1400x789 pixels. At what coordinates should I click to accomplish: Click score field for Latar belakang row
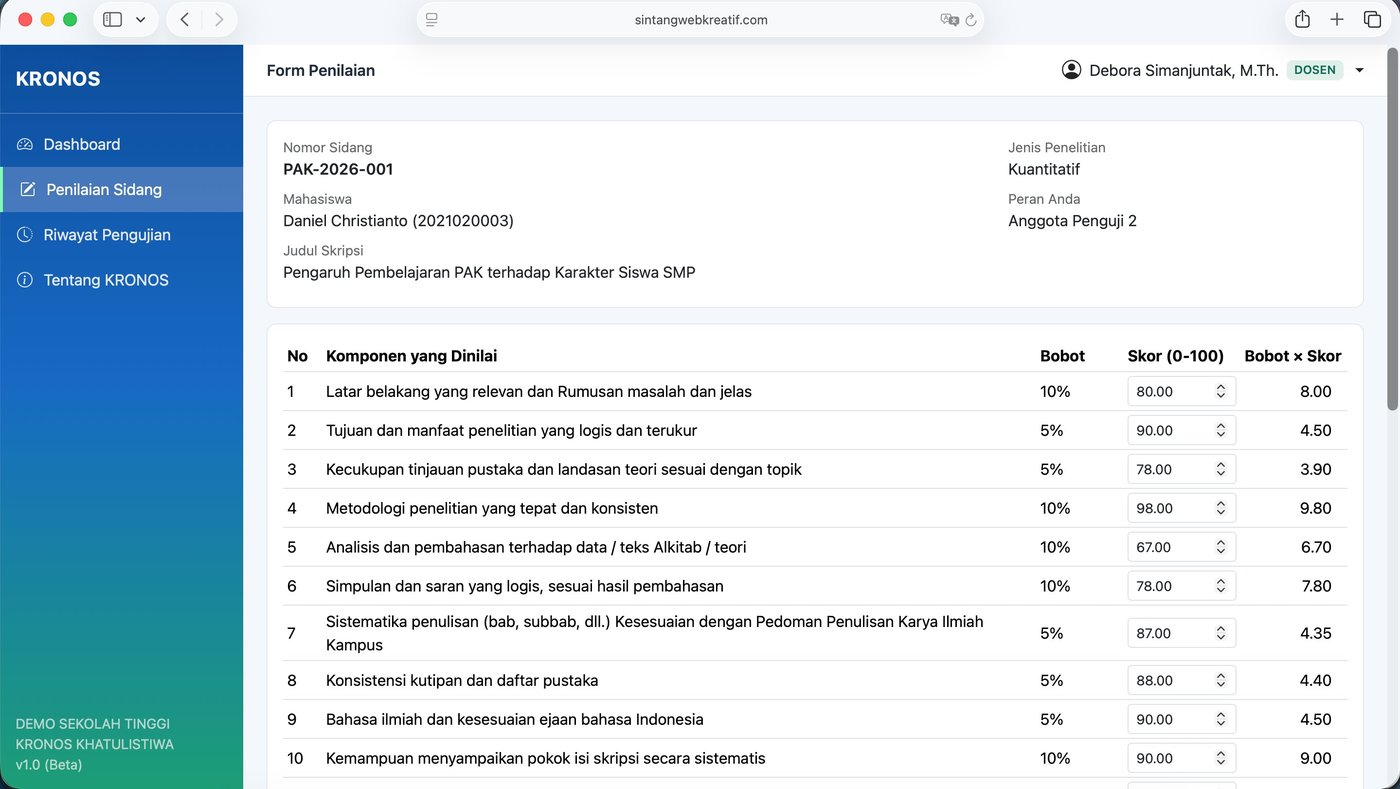pyautogui.click(x=1181, y=391)
